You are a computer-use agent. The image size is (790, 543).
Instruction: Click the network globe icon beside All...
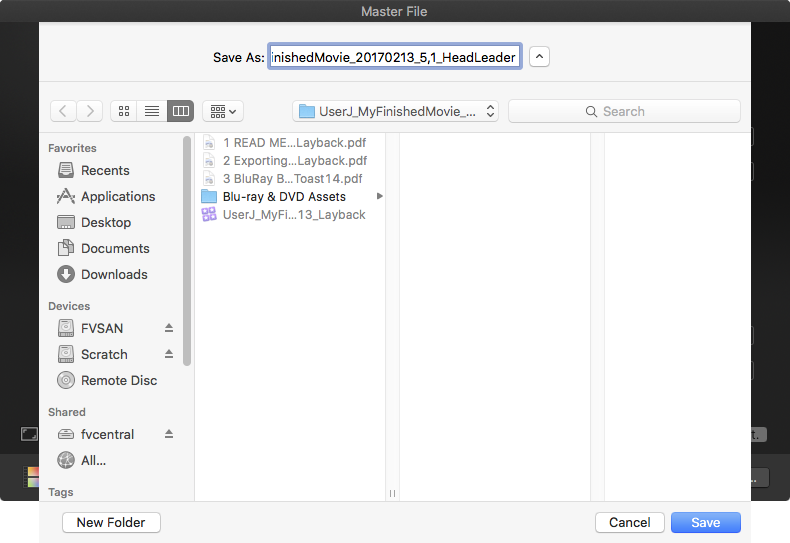tap(65, 460)
